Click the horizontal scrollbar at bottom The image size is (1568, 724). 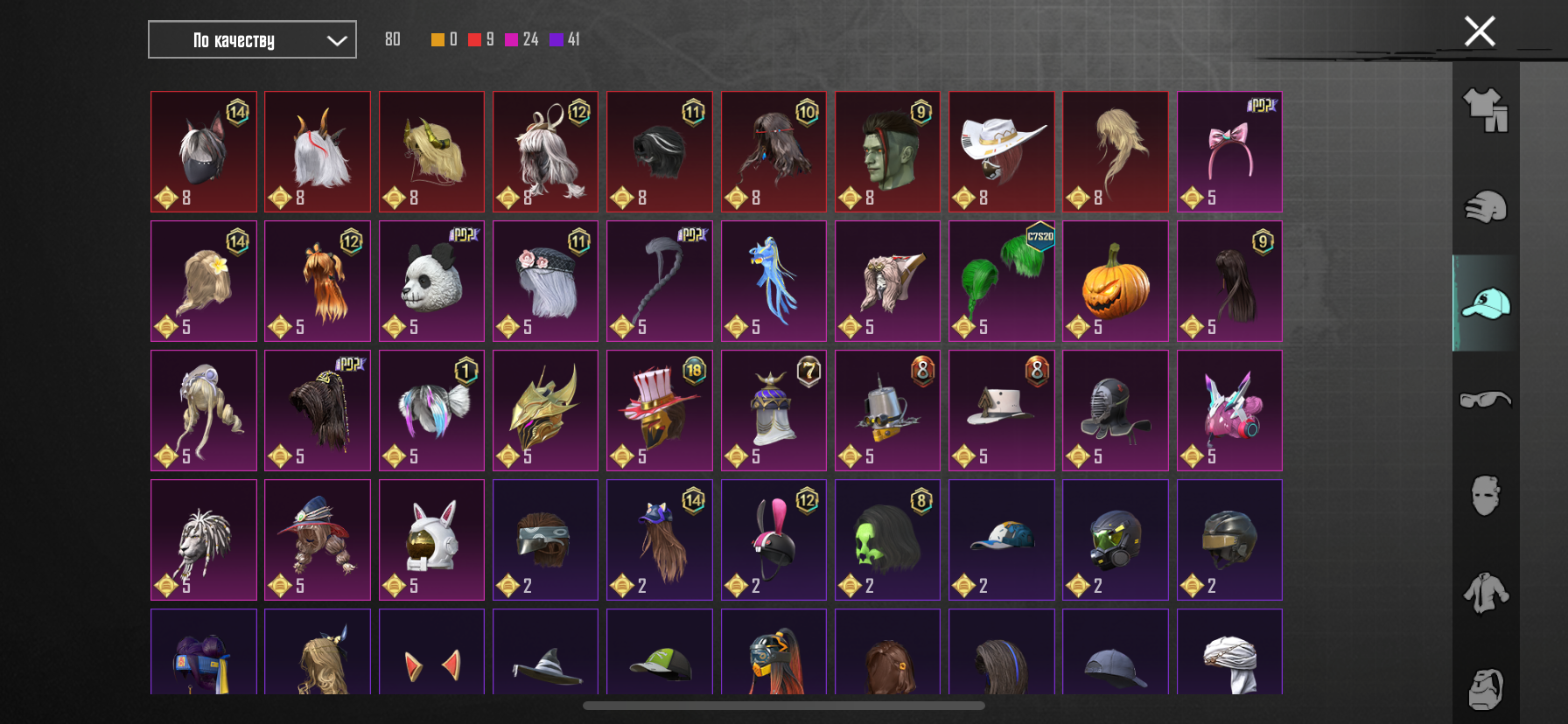point(784,706)
